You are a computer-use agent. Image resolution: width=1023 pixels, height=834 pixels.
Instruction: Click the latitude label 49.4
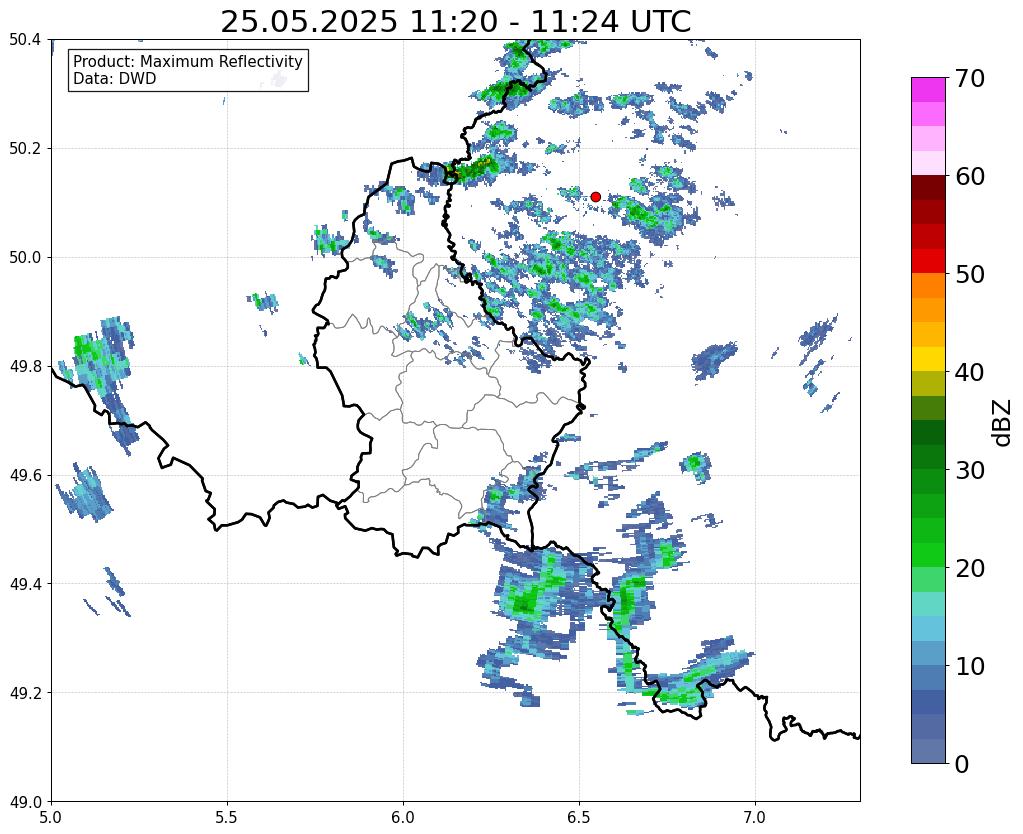25,584
